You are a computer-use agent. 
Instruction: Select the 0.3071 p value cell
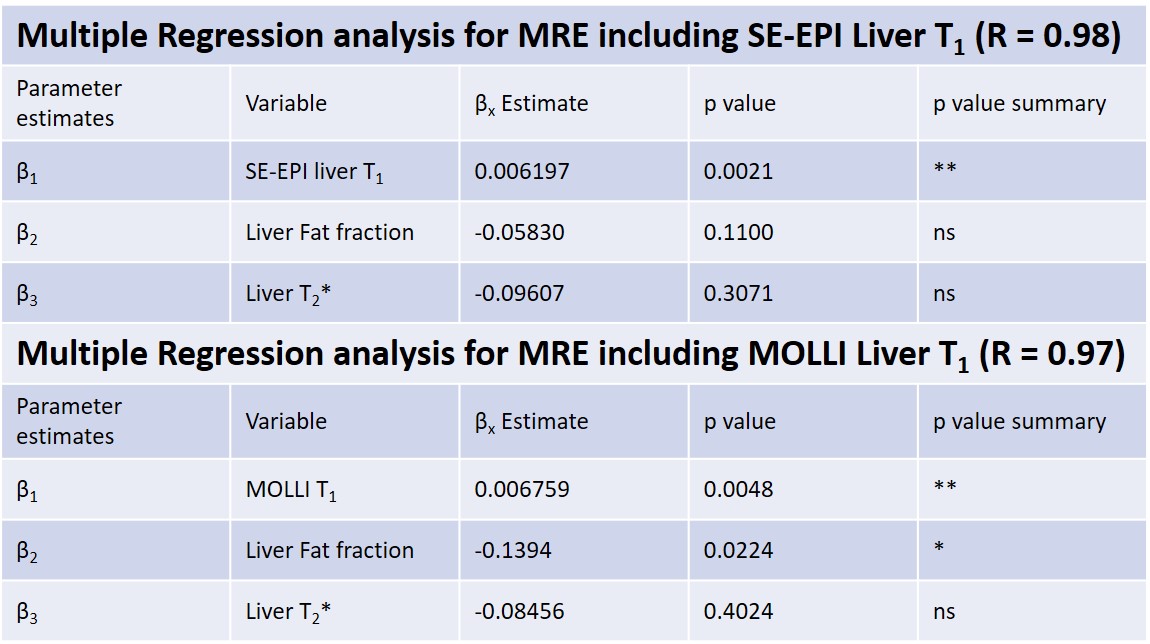(x=738, y=293)
